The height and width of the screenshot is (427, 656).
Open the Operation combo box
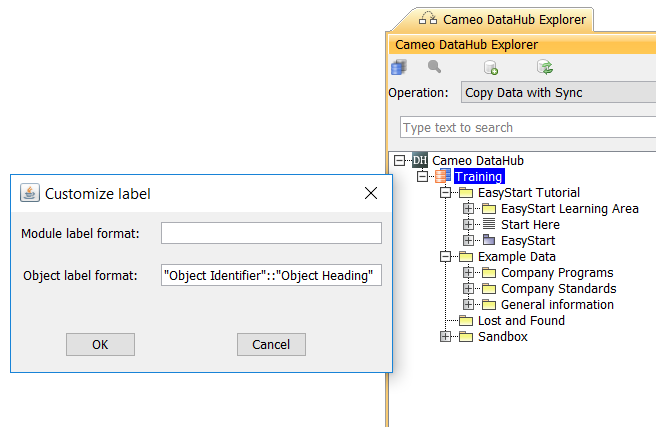tap(558, 93)
